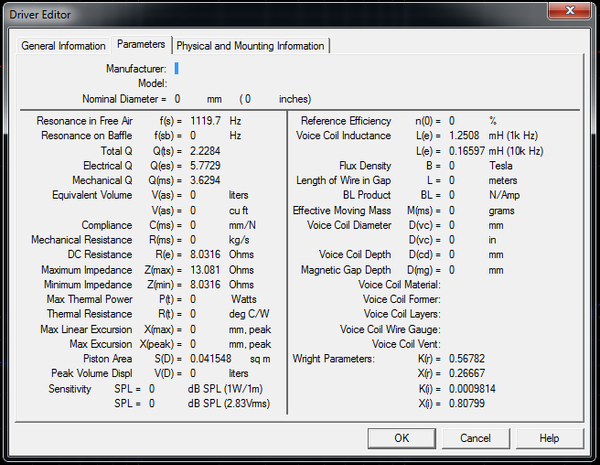Image resolution: width=600 pixels, height=465 pixels.
Task: Select the Parameters tab
Action: click(141, 44)
